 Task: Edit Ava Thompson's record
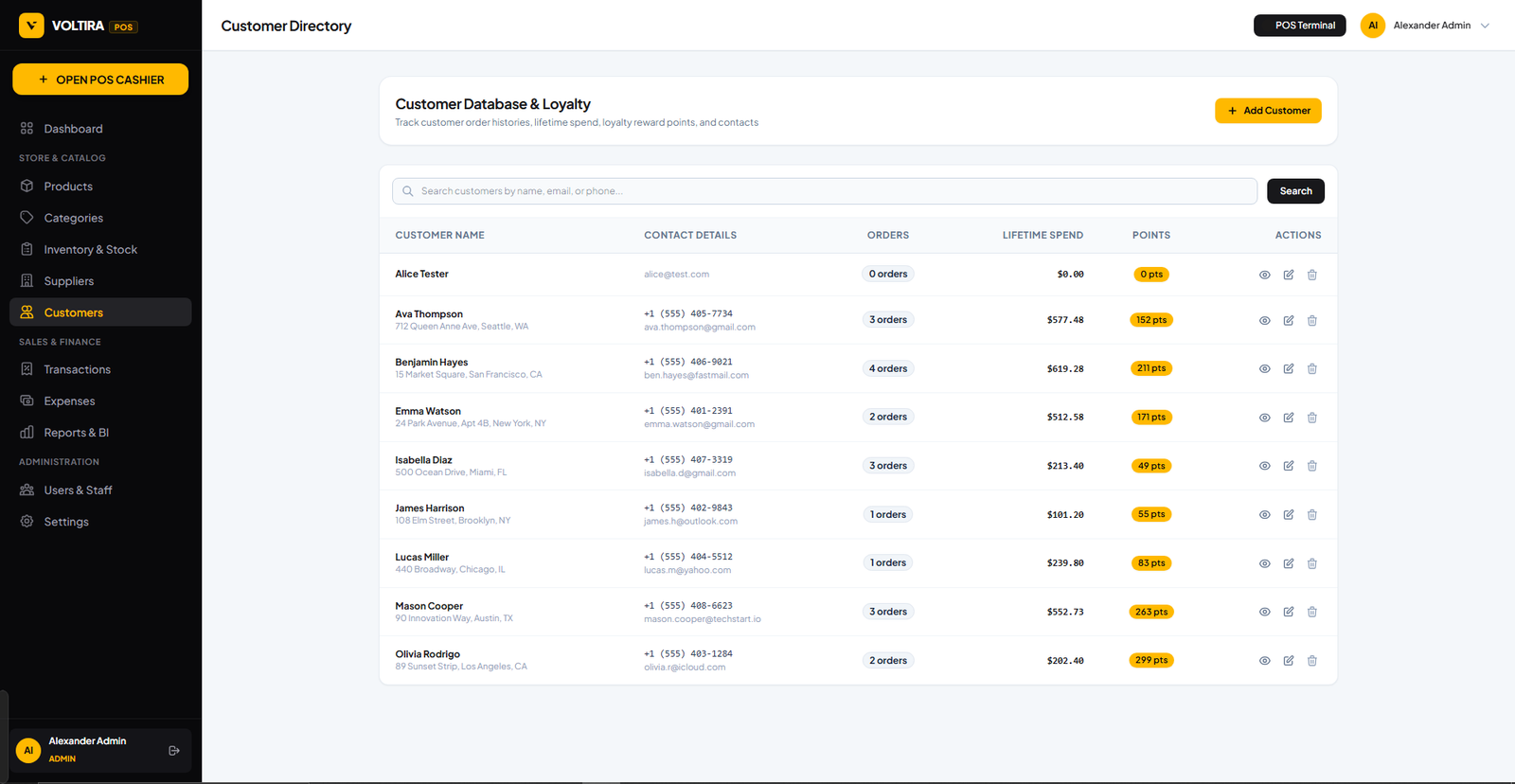1289,321
